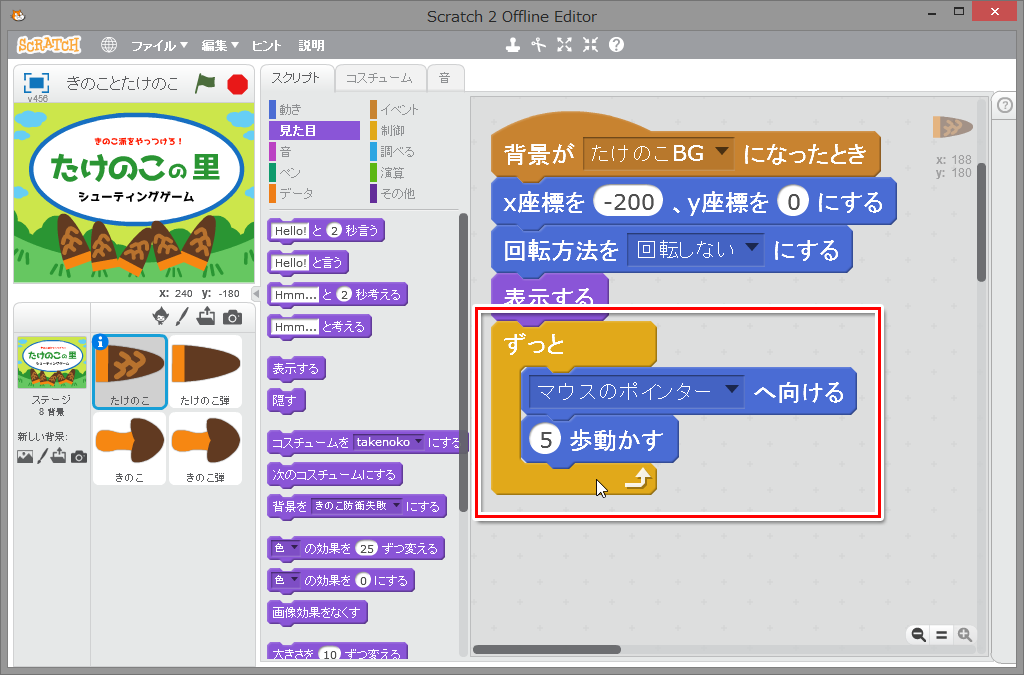Reset scripts area zoom to default

942,635
